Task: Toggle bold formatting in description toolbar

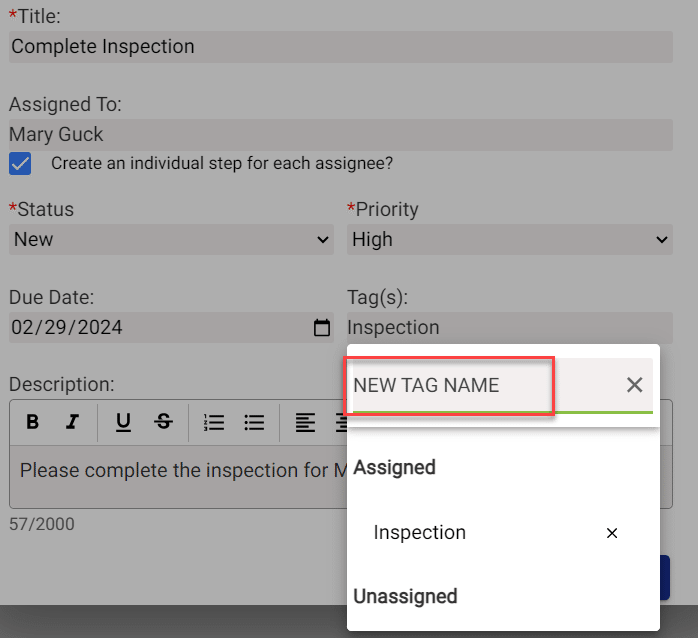Action: (x=32, y=421)
